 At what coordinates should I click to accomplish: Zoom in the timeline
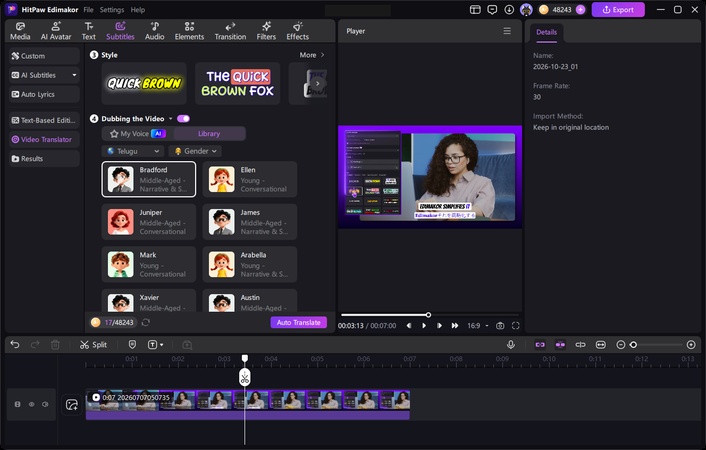click(x=691, y=345)
